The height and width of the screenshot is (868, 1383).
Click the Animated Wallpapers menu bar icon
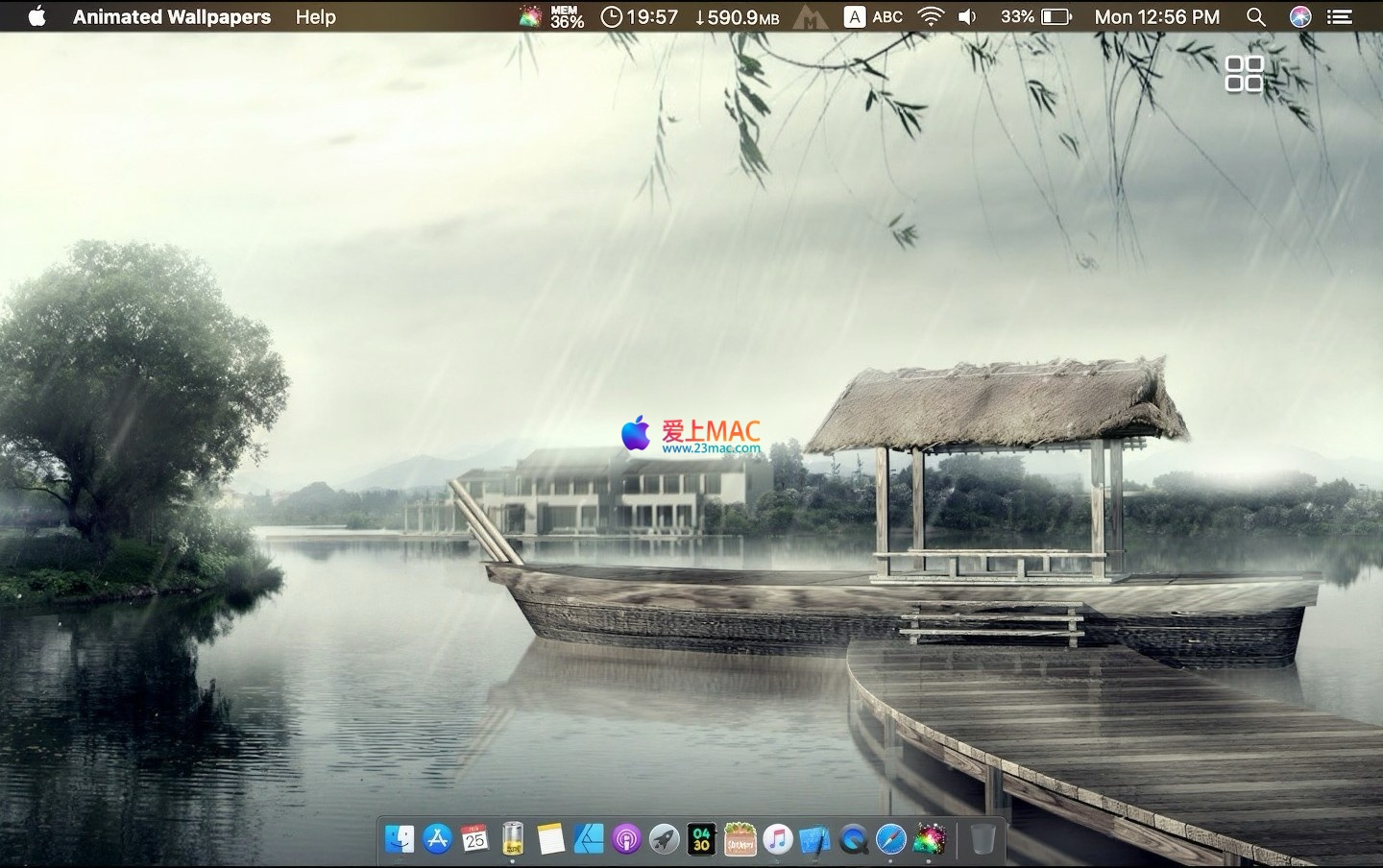coord(529,16)
